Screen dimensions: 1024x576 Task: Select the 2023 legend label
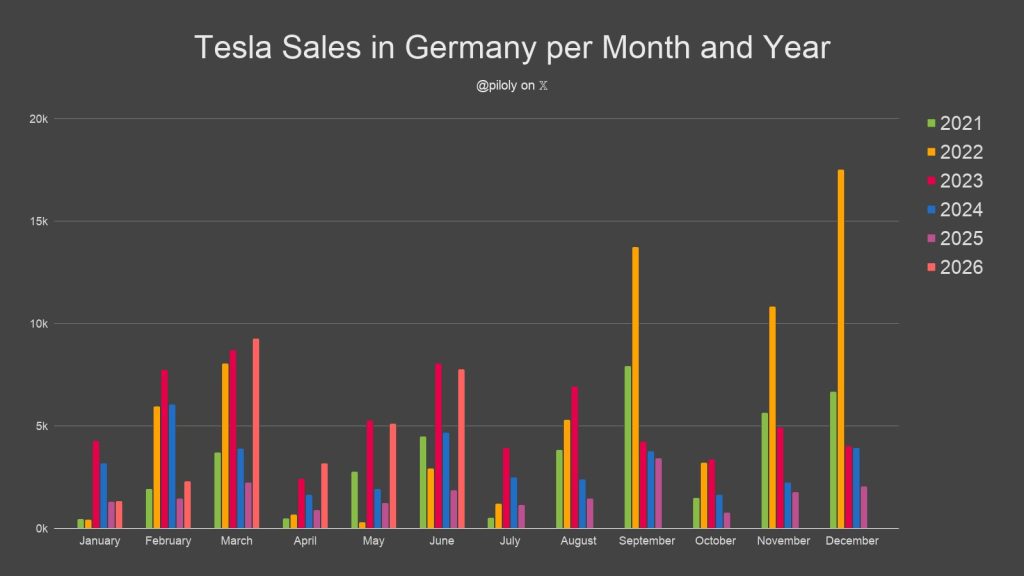click(961, 181)
